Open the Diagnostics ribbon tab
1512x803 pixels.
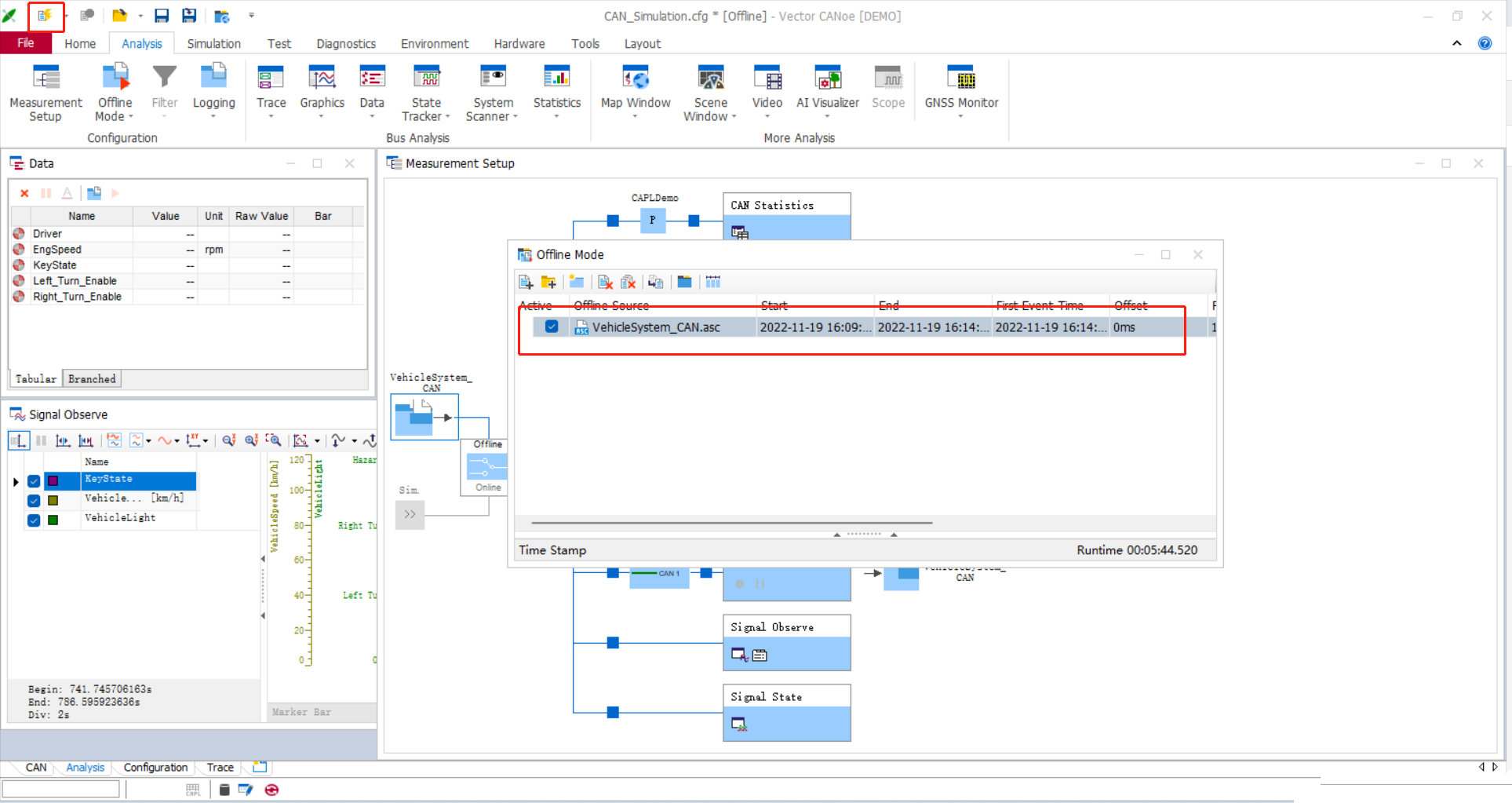pyautogui.click(x=345, y=44)
